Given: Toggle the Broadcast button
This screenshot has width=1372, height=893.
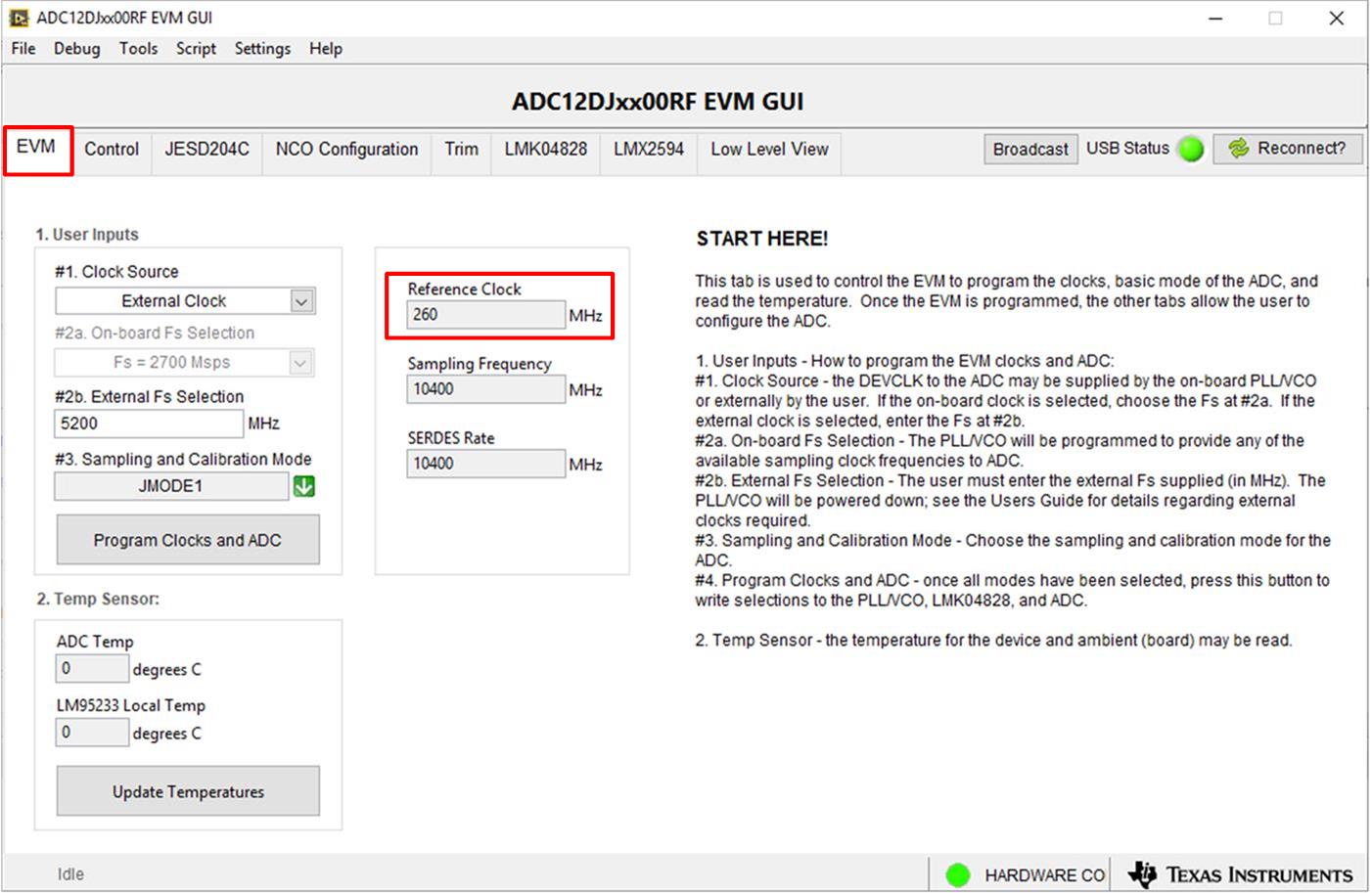Looking at the screenshot, I should pyautogui.click(x=1029, y=150).
